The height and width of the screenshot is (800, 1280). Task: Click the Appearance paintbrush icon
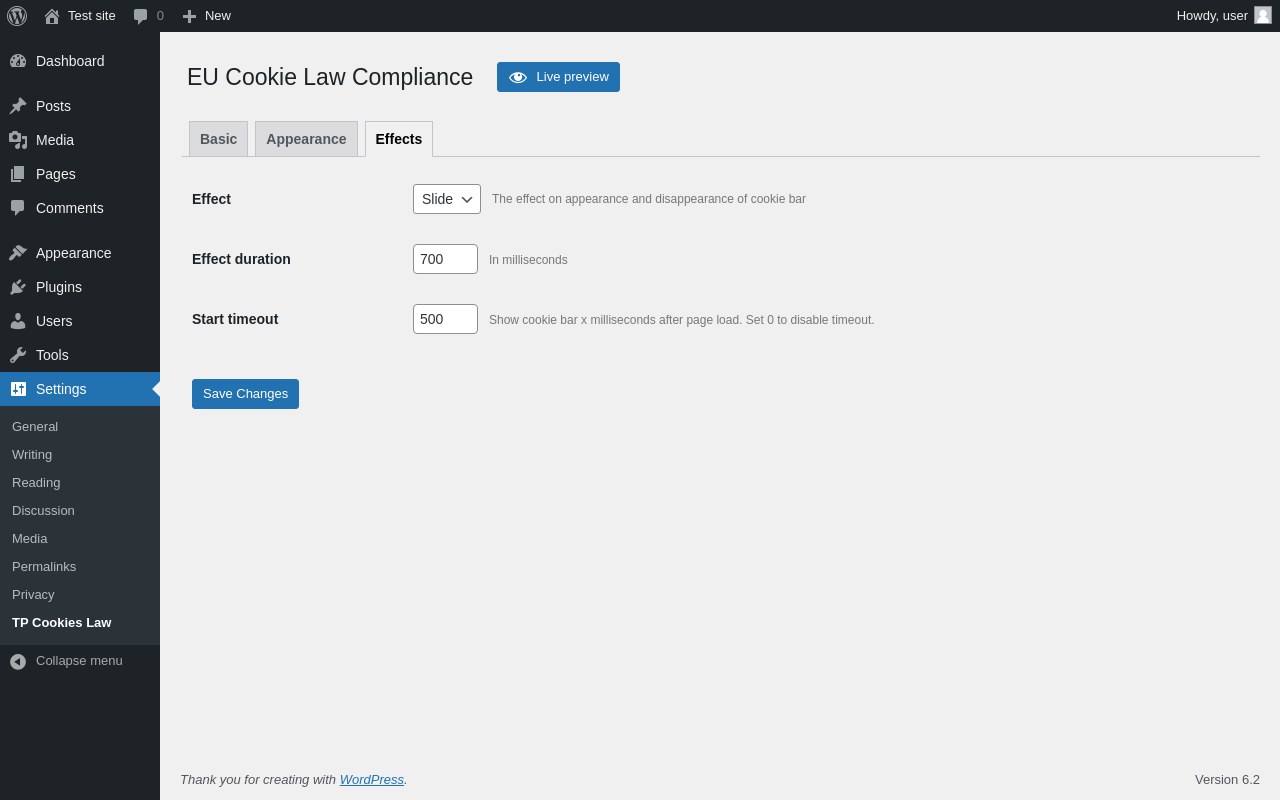coord(18,253)
